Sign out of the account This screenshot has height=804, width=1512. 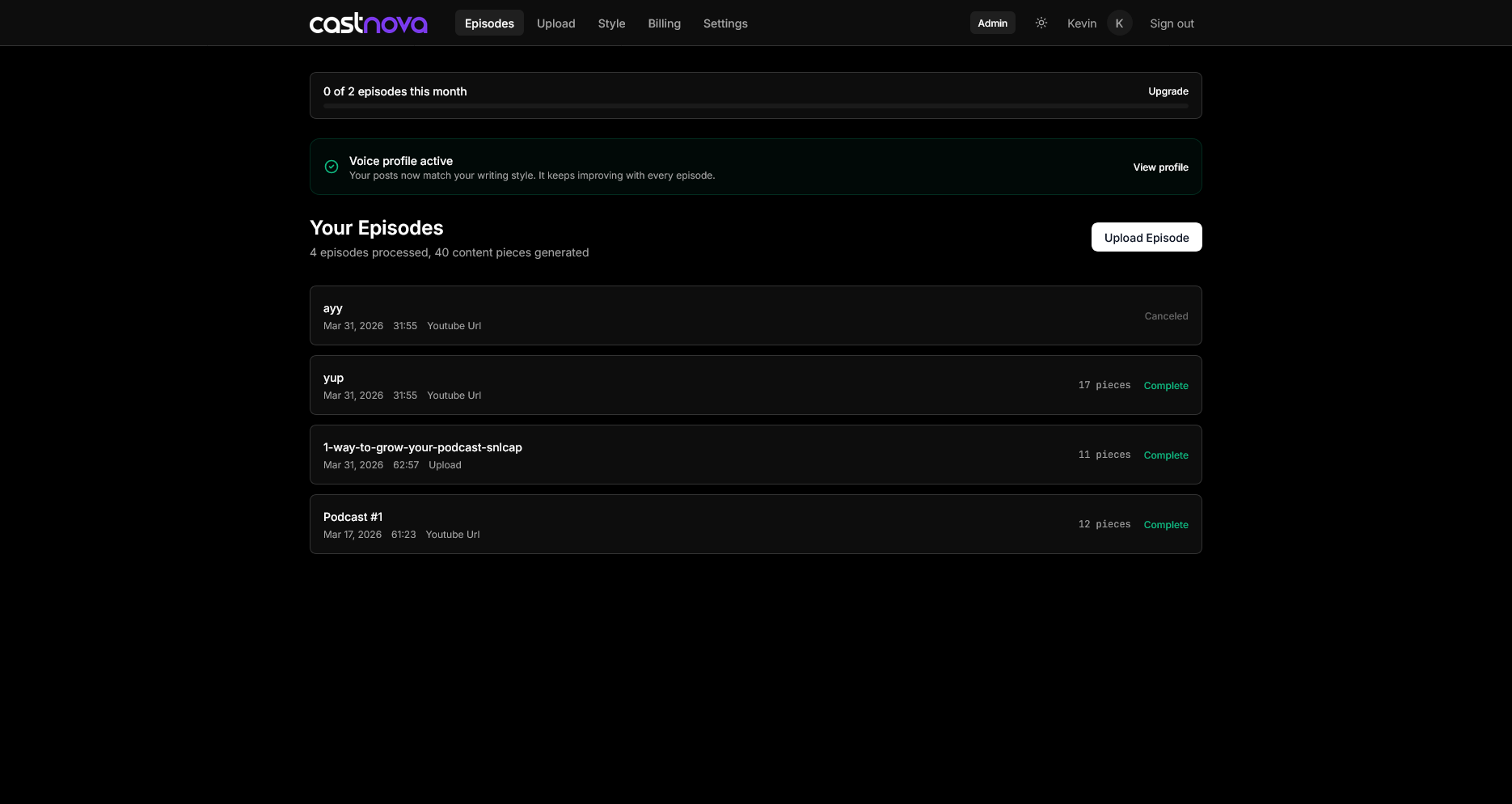(x=1172, y=23)
